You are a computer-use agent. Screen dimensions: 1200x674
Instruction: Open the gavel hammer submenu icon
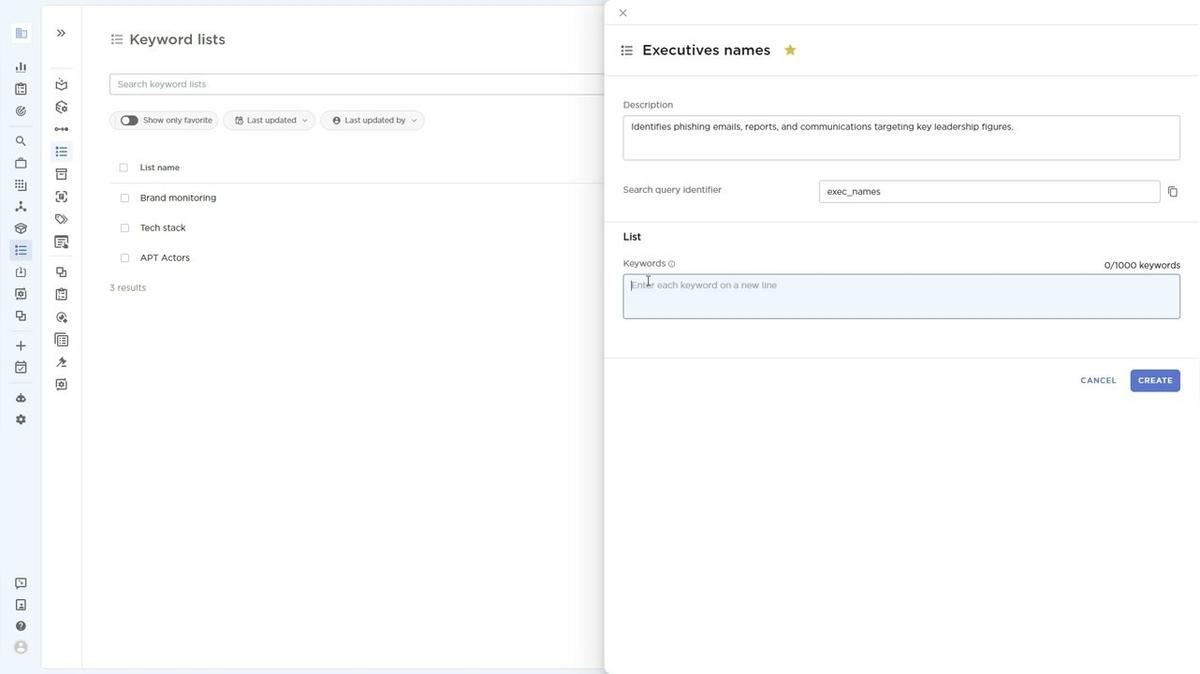61,362
